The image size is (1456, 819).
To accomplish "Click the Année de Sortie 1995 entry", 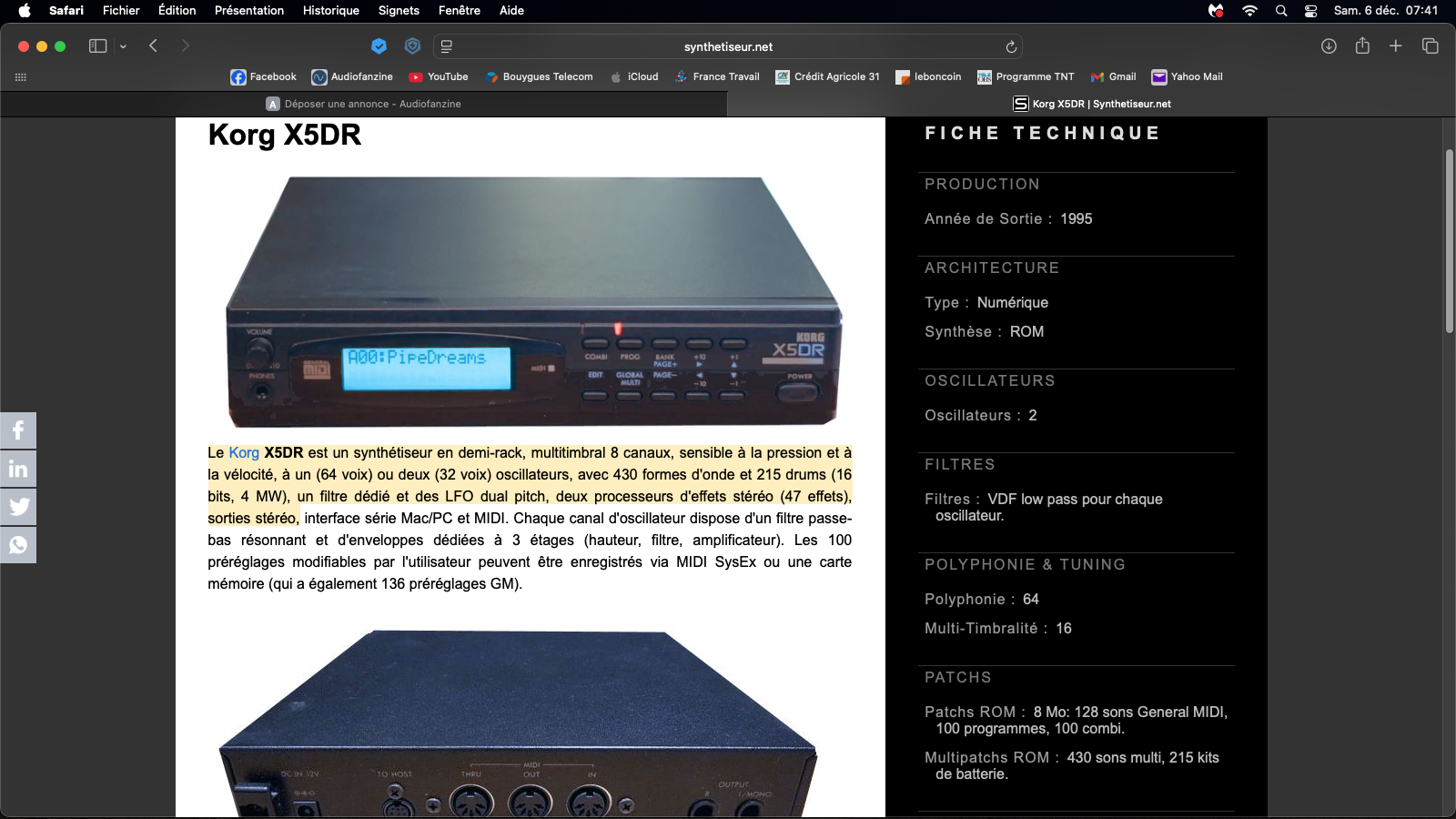I will tap(1008, 219).
